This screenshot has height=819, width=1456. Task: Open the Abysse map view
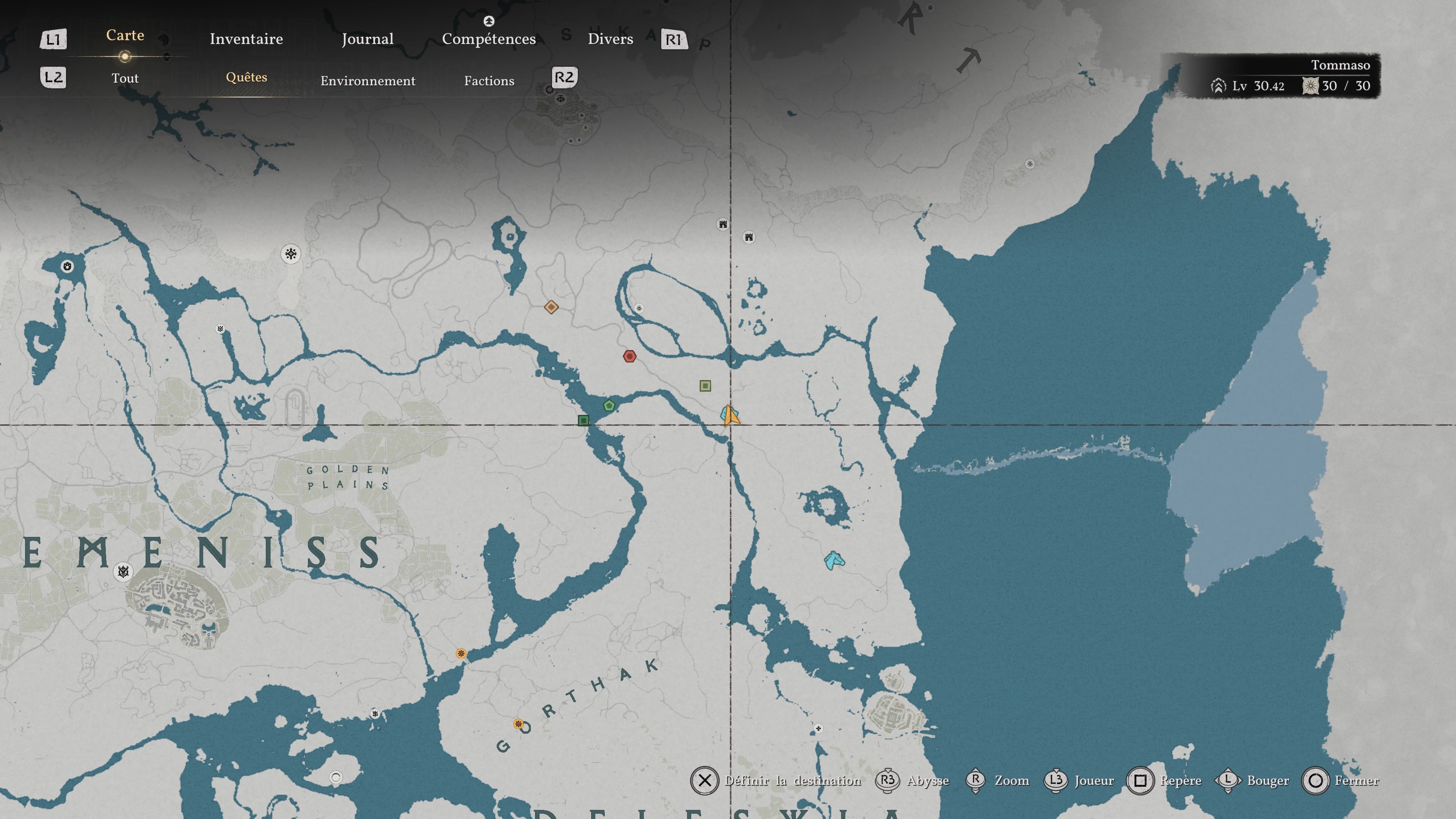pos(928,781)
